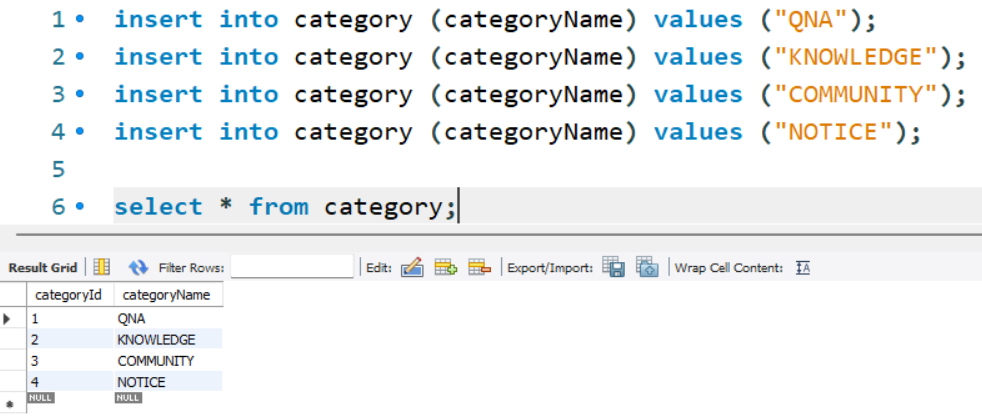982x417 pixels.
Task: Select the QNA cell in results
Action: 168,318
